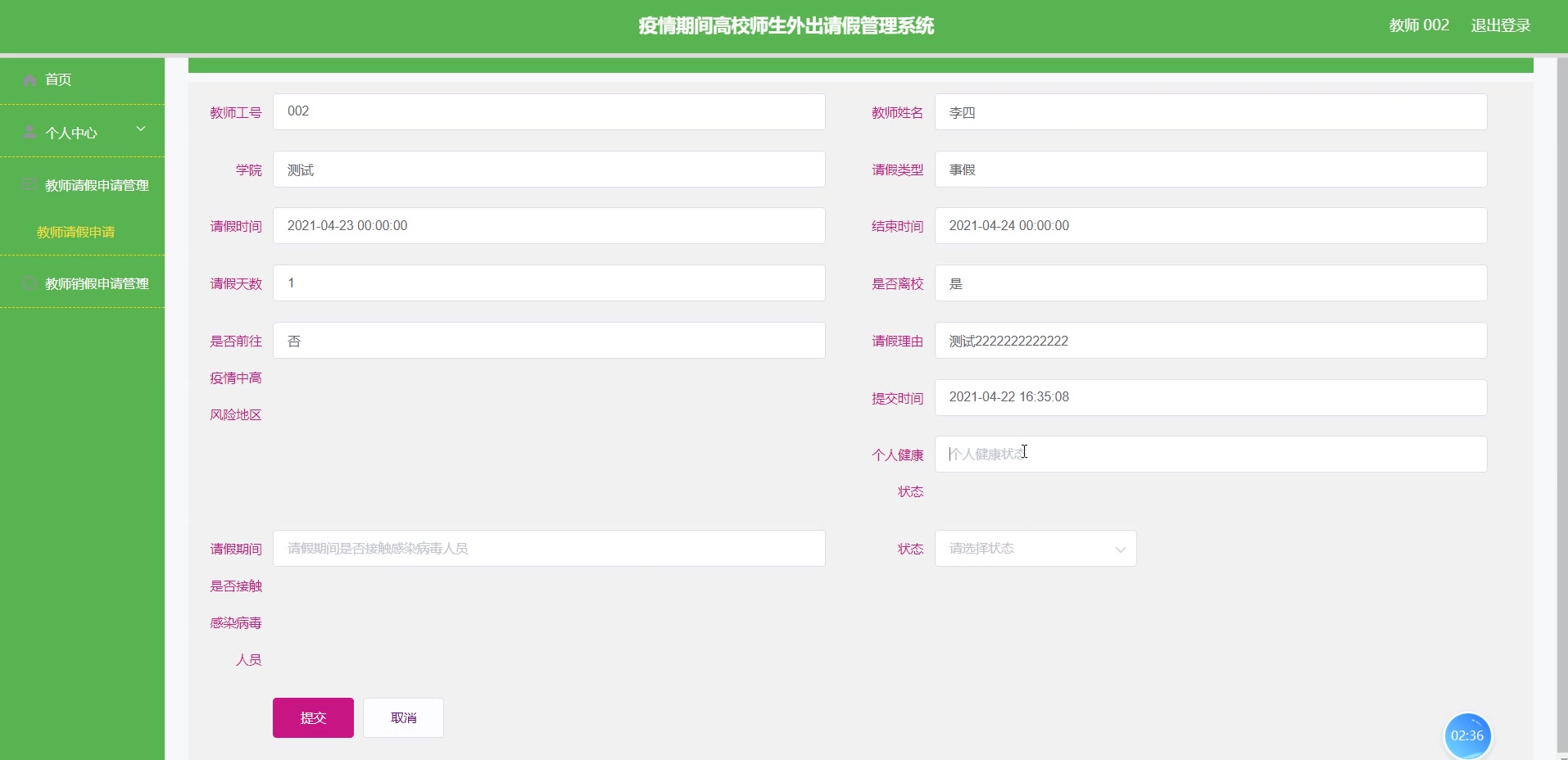
Task: Open the 请选择状态 dropdown
Action: [1036, 549]
